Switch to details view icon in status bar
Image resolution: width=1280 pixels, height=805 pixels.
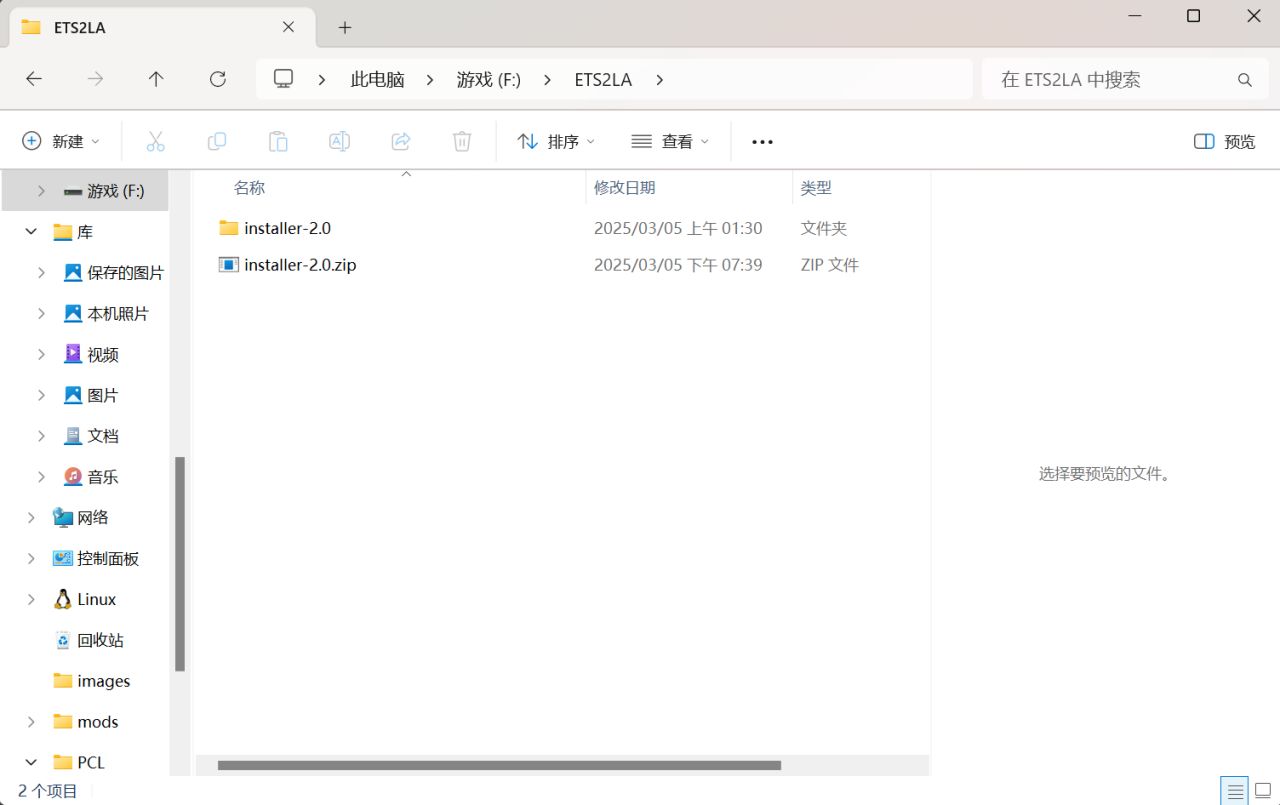click(x=1236, y=791)
